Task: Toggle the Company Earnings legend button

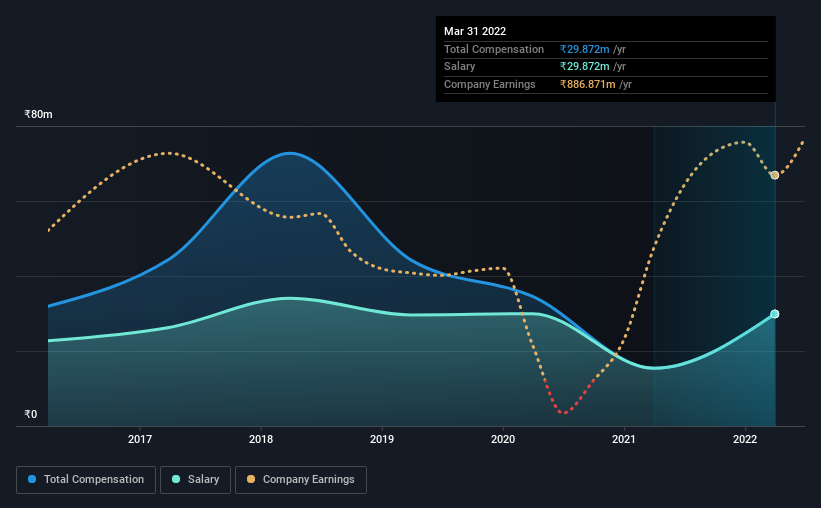Action: [x=301, y=480]
